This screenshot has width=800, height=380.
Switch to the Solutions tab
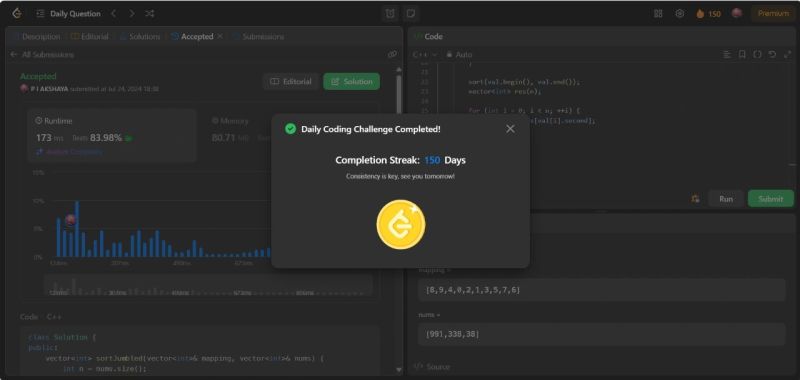[140, 37]
